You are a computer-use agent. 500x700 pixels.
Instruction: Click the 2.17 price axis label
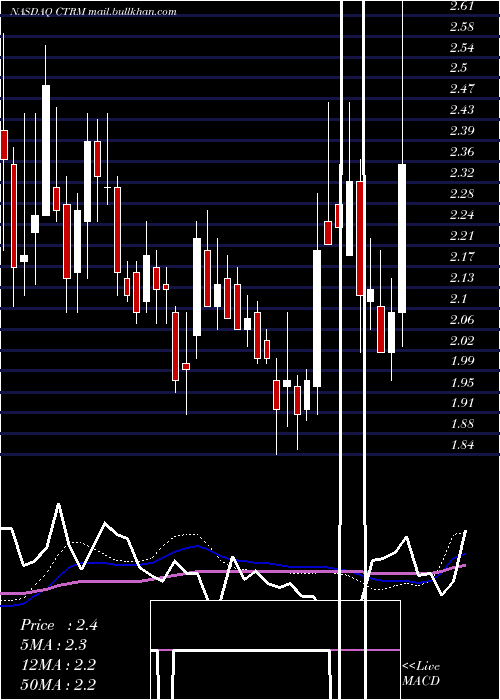(461, 257)
